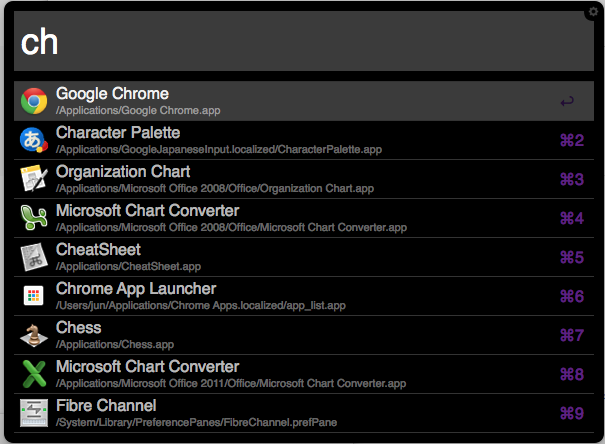Viewport: 605px width, 444px height.
Task: Launch the Google Chrome result title
Action: coord(112,94)
